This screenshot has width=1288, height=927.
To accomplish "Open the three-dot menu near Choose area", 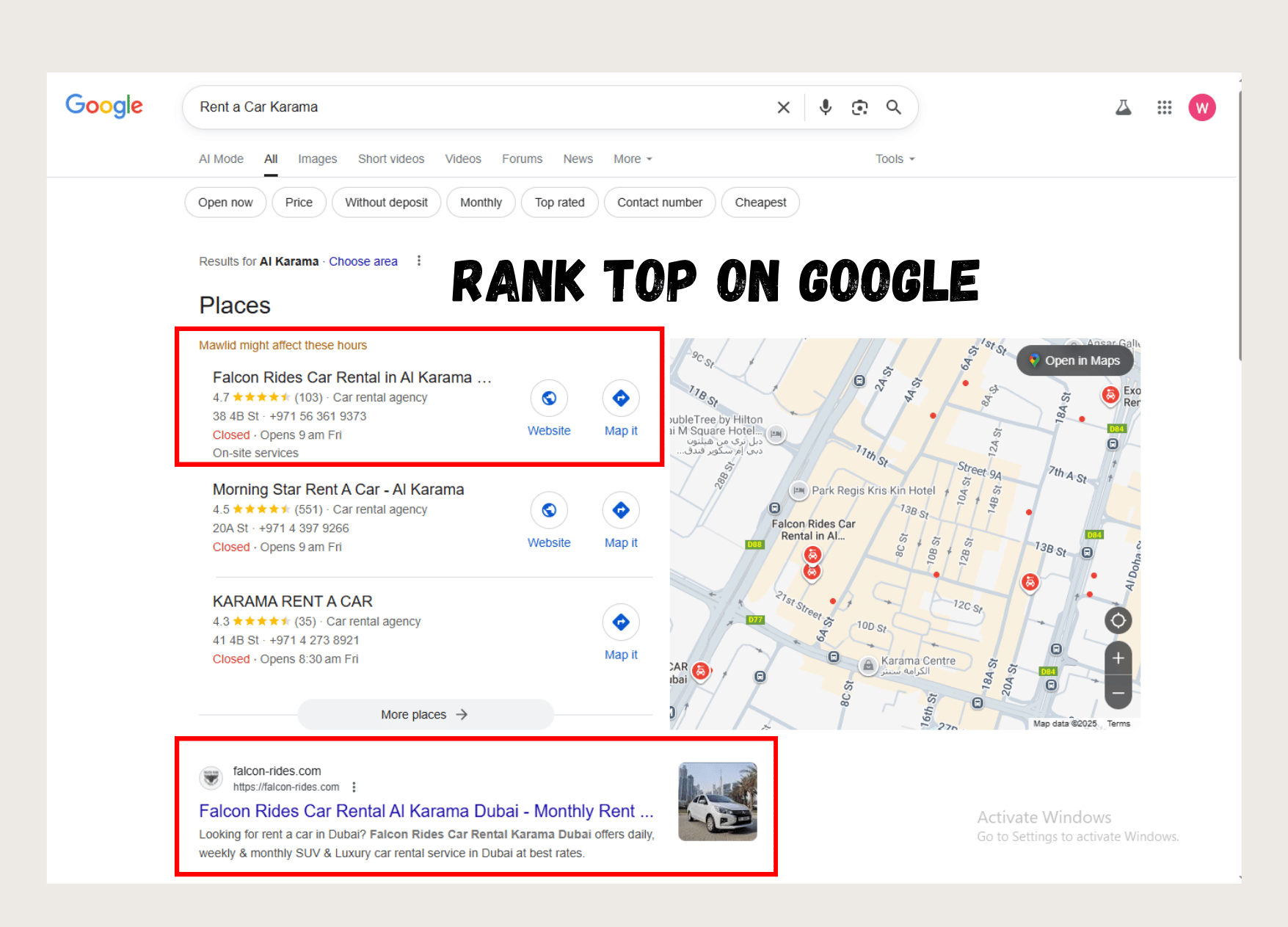I will click(x=418, y=261).
